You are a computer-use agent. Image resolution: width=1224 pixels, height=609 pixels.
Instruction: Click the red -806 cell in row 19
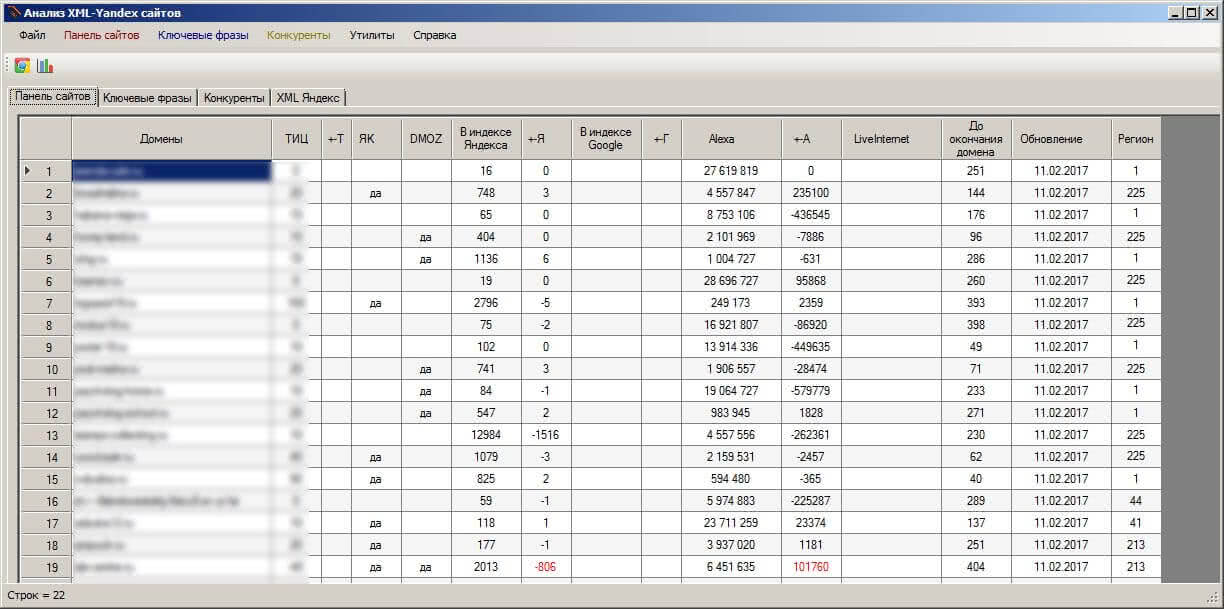pos(546,567)
